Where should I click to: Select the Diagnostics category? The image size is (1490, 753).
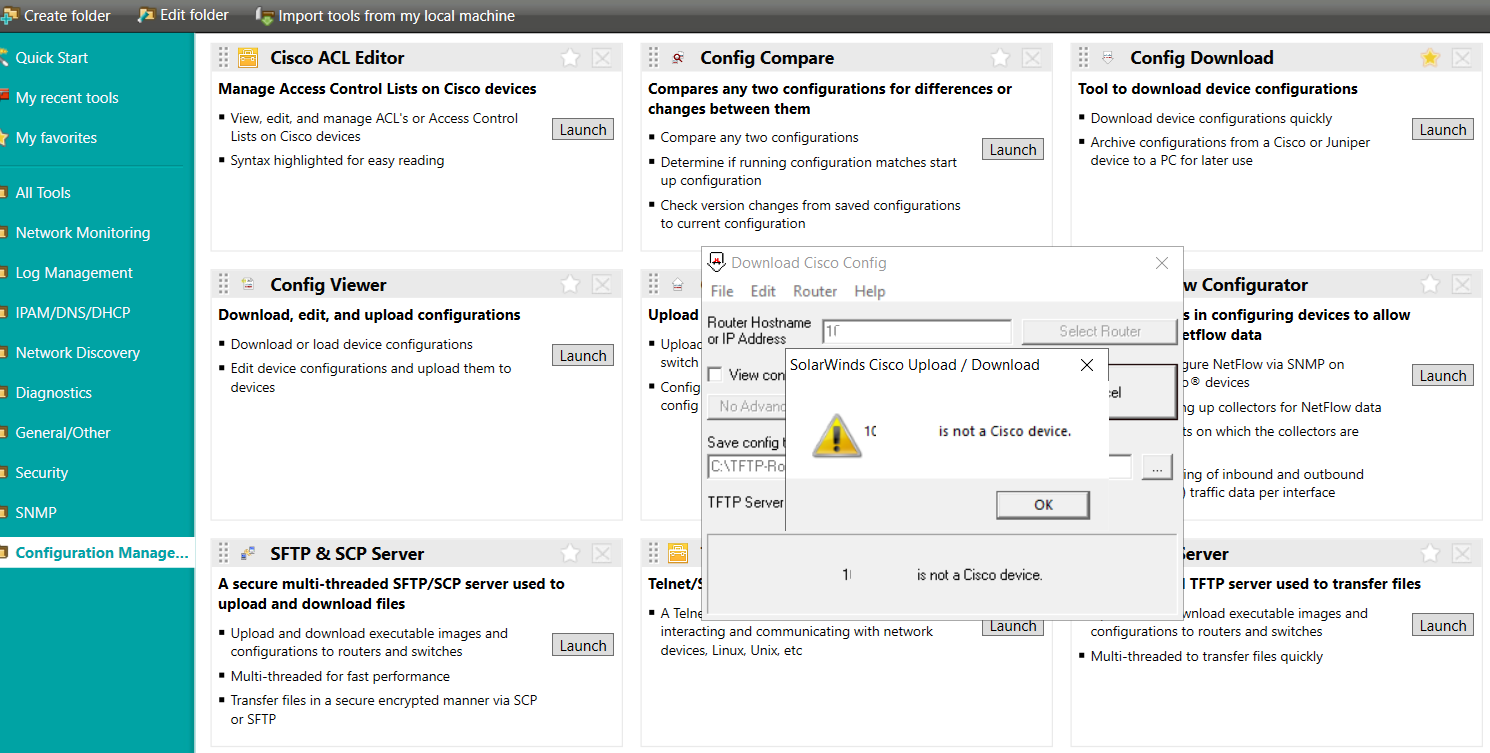point(53,393)
